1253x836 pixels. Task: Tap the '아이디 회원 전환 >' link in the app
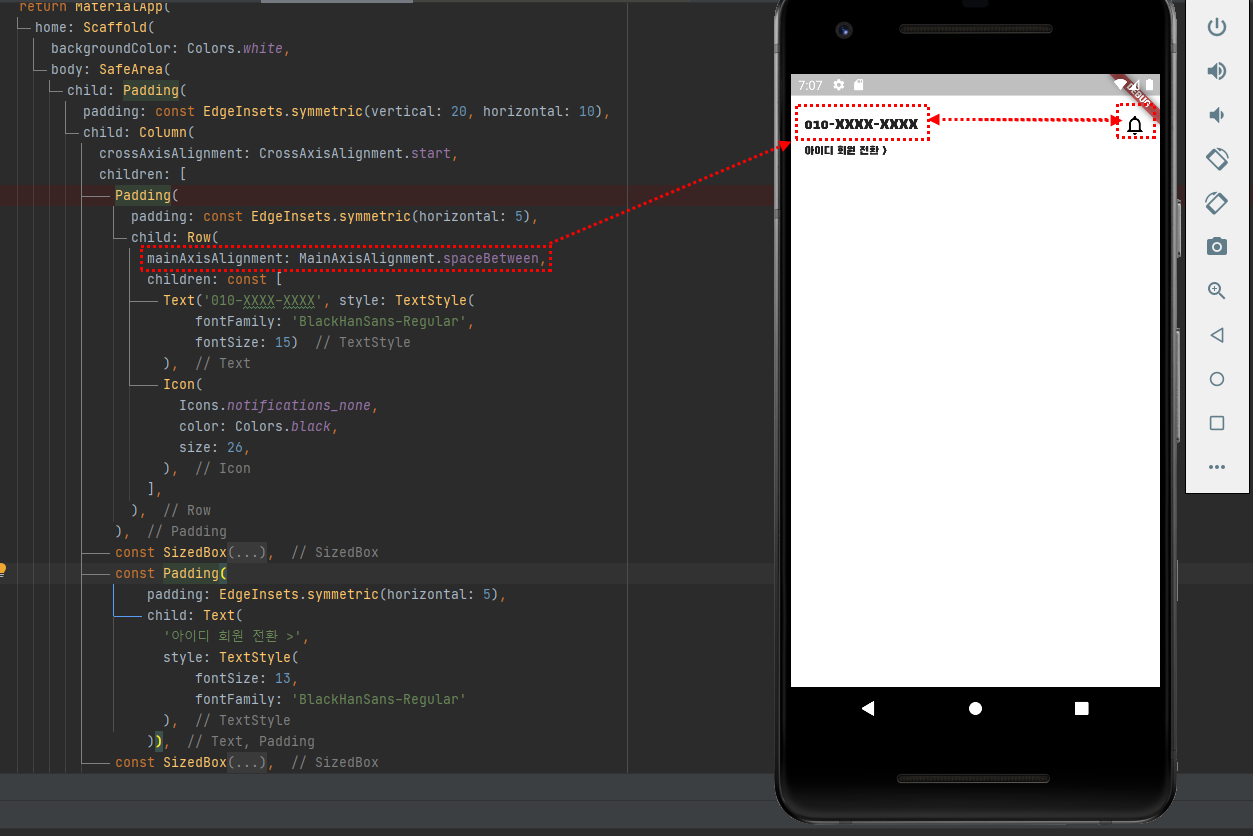tap(846, 151)
